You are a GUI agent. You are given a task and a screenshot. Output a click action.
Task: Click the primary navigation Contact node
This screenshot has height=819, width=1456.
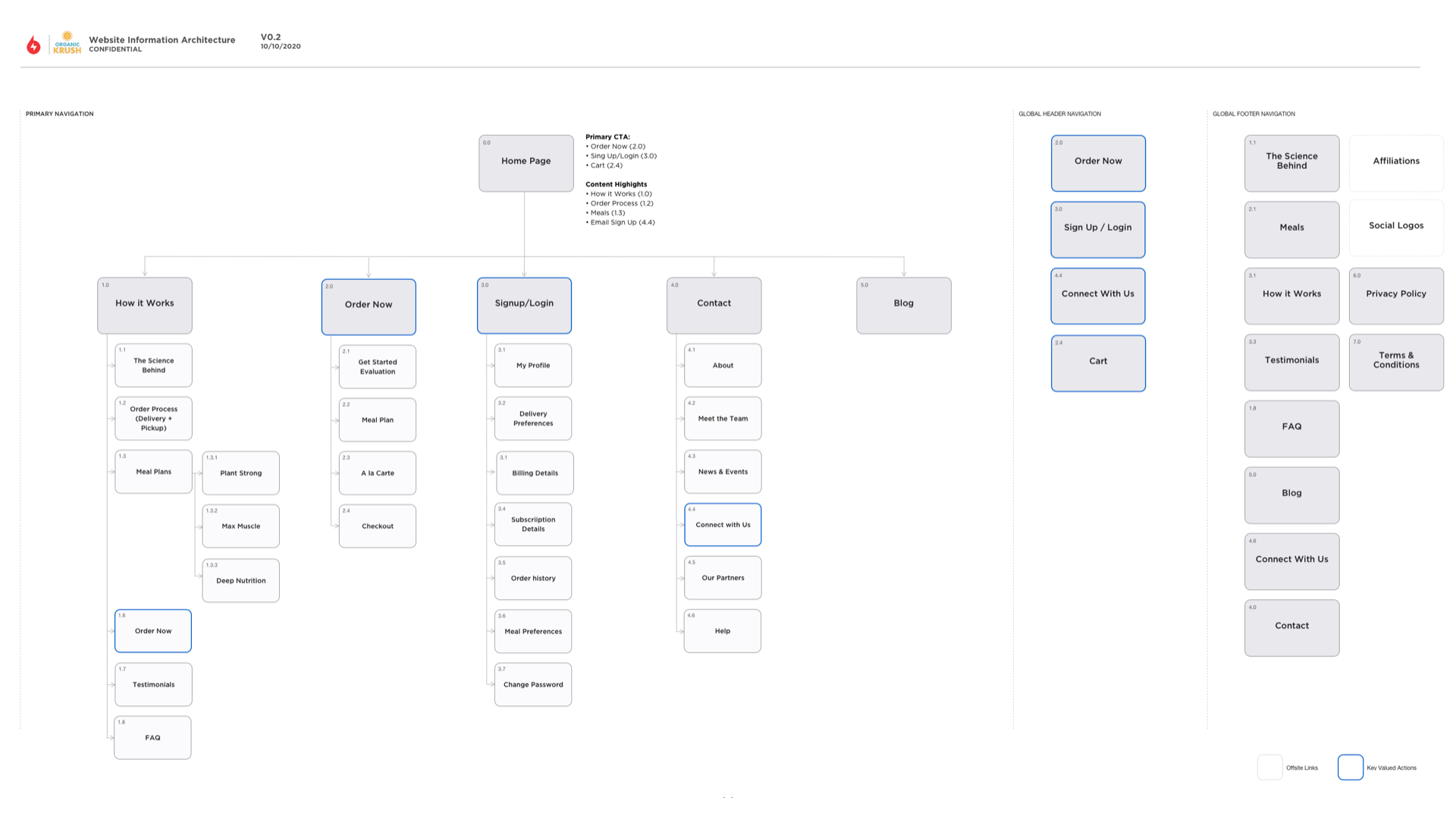(714, 305)
